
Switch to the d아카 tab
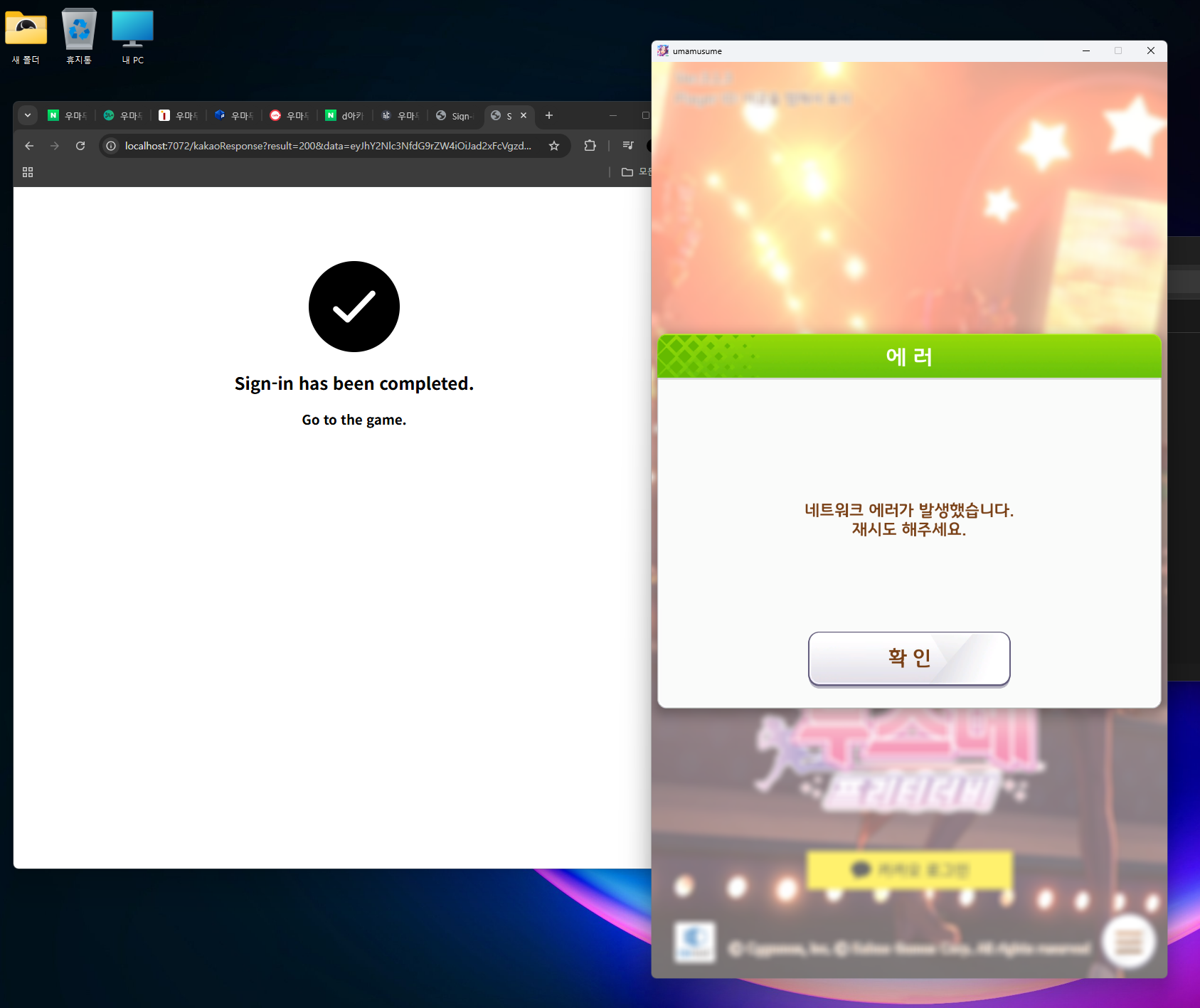[x=345, y=115]
